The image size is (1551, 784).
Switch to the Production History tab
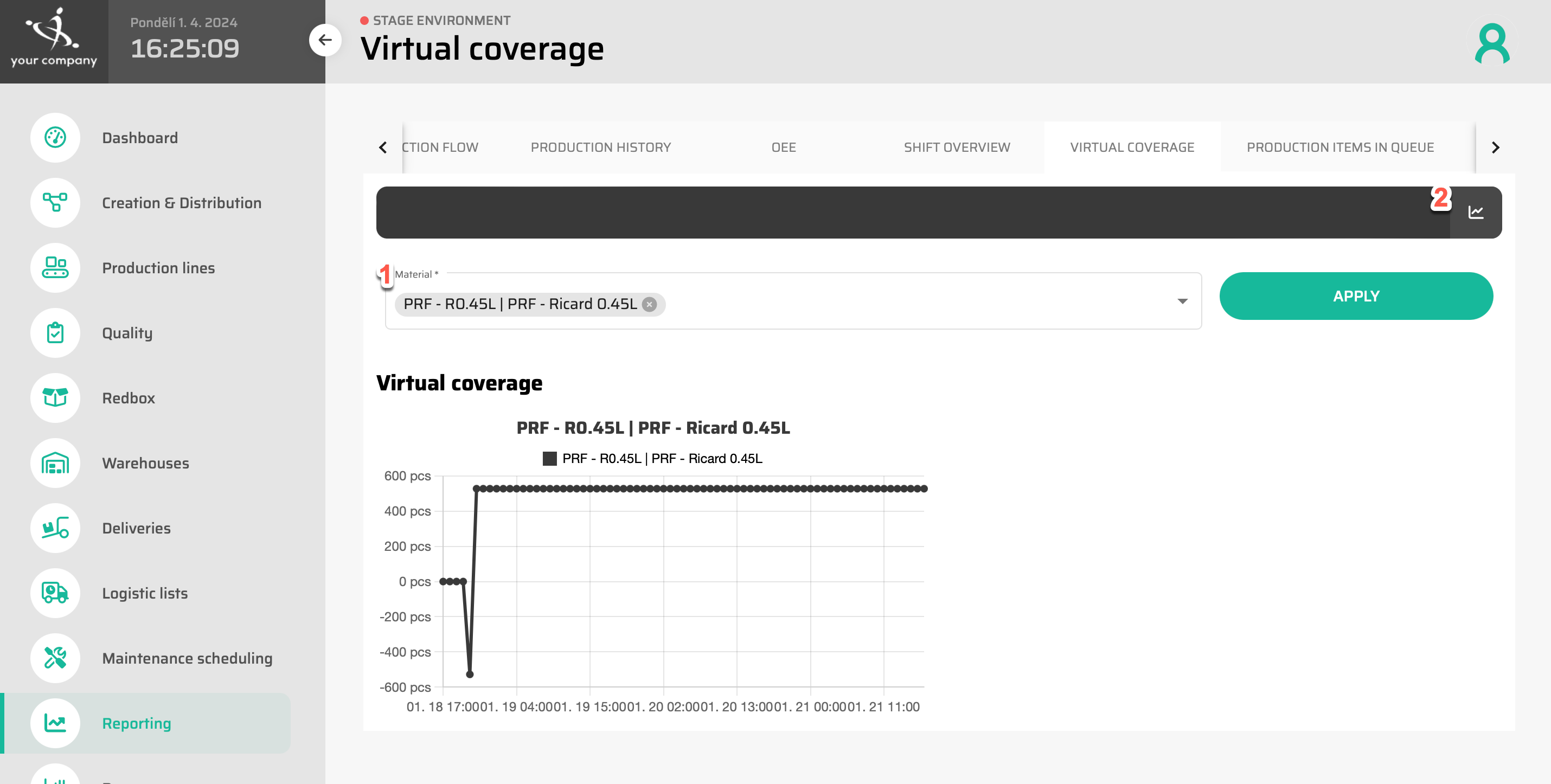click(600, 147)
